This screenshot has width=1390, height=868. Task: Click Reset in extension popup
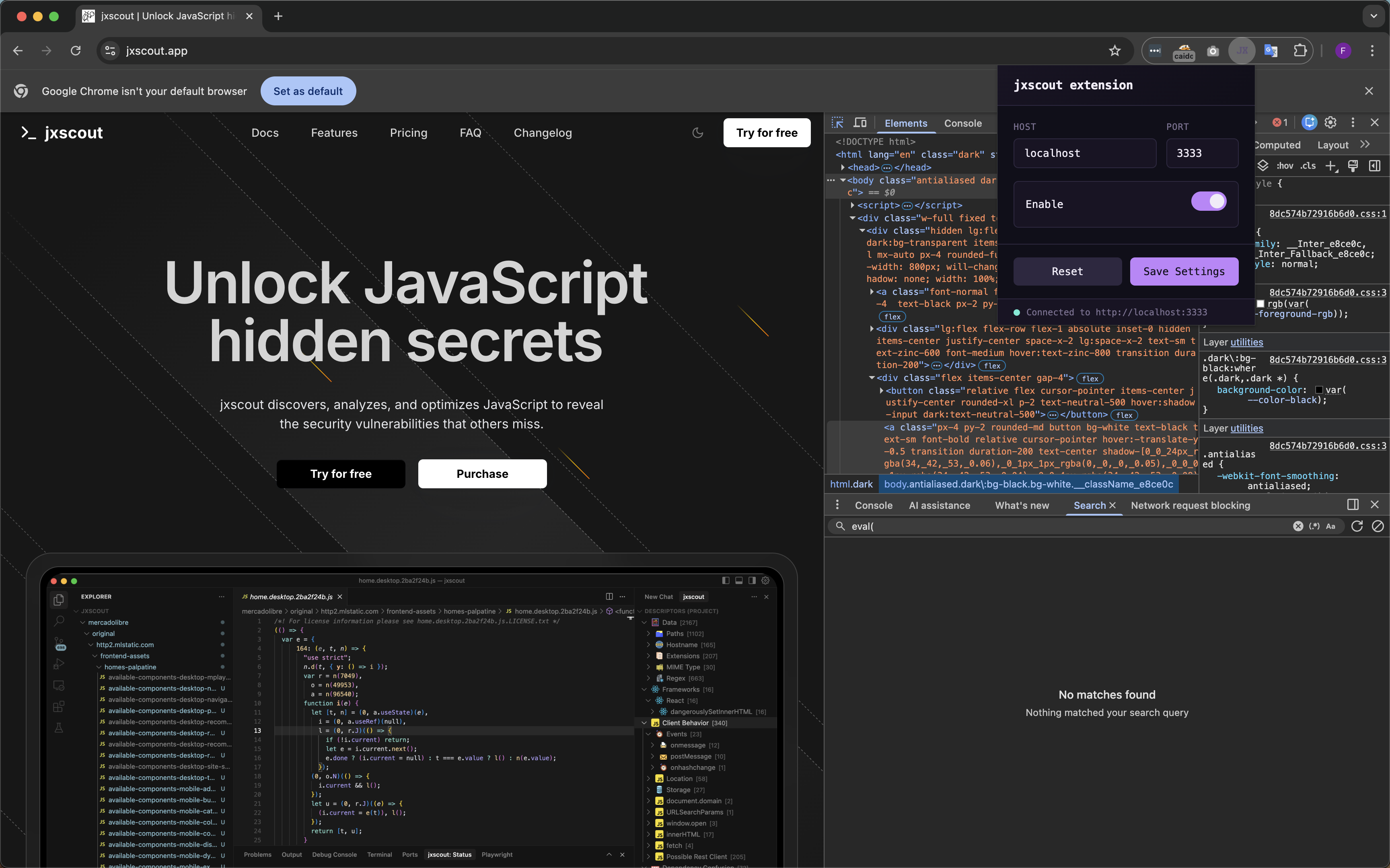tap(1067, 271)
